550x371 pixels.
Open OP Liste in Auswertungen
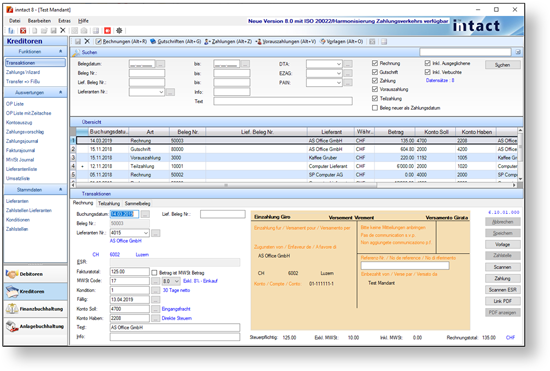[15, 104]
